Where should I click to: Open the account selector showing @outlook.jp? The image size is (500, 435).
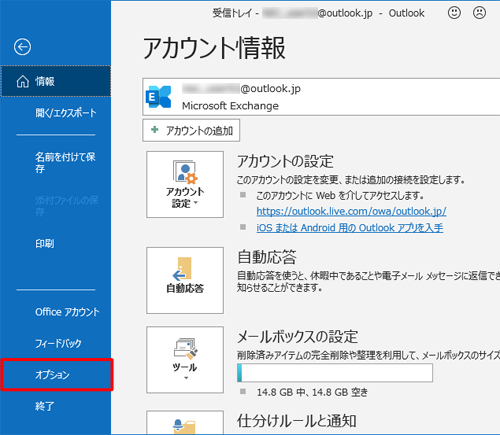321,97
